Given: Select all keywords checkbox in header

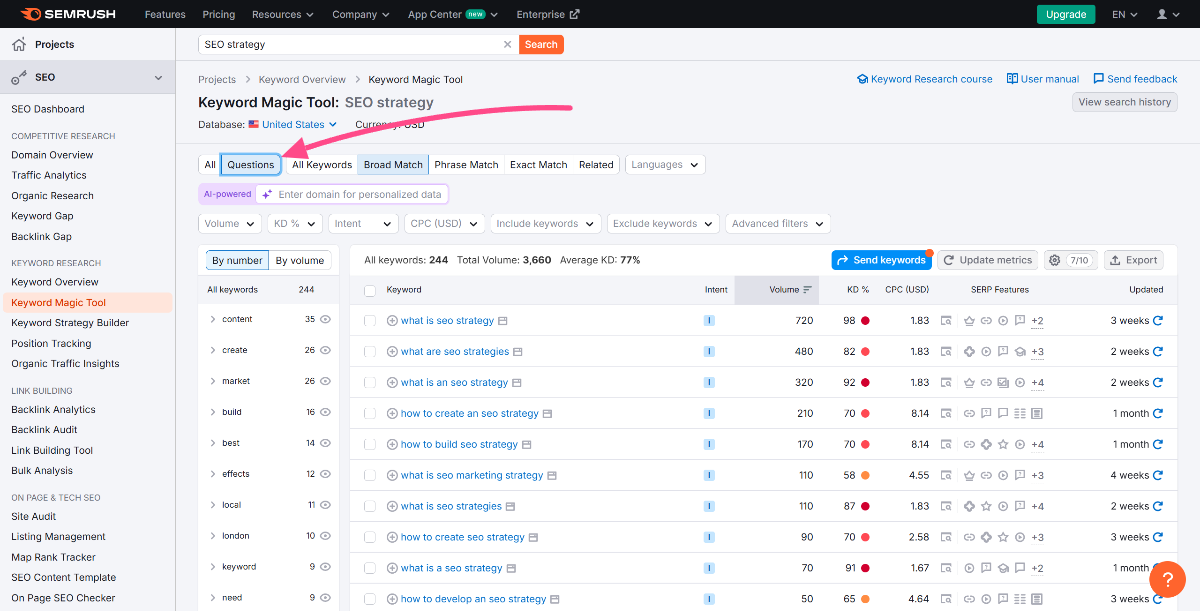Looking at the screenshot, I should (370, 290).
